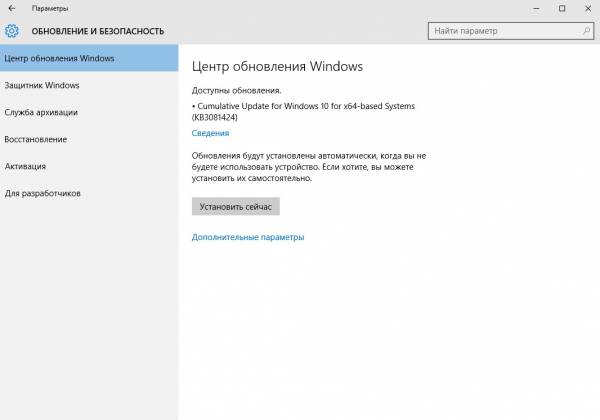Minimize the Параметры window
The width and height of the screenshot is (600, 420).
[x=536, y=8]
